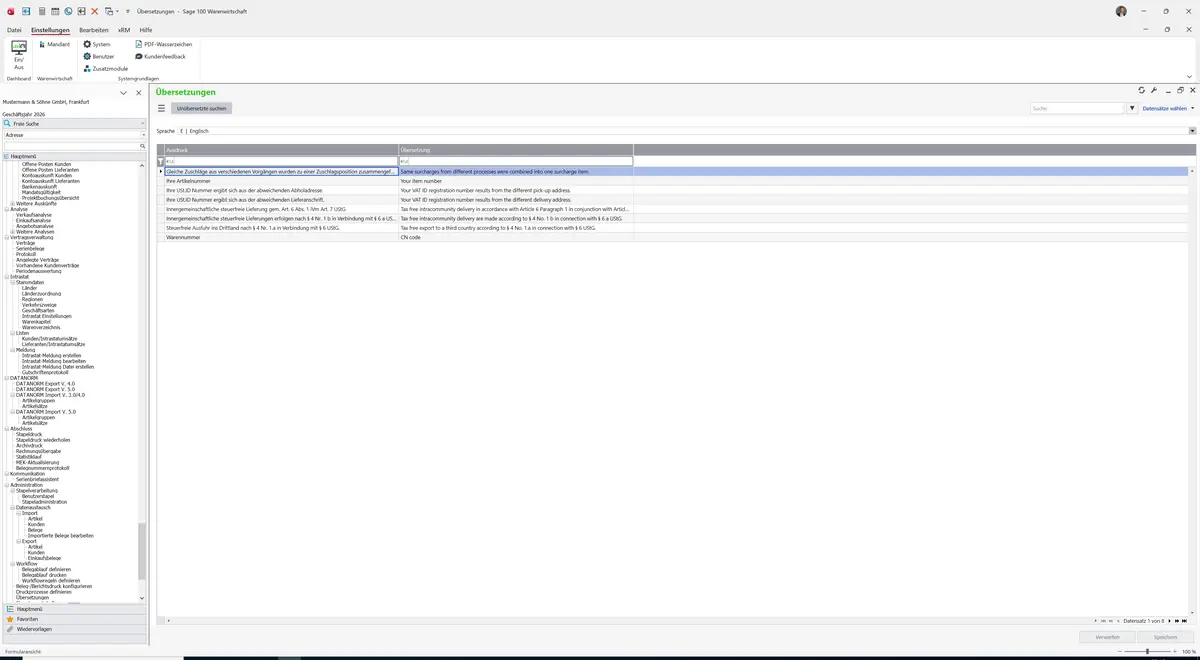Collapse the Intrastat tree node

click(x=7, y=276)
